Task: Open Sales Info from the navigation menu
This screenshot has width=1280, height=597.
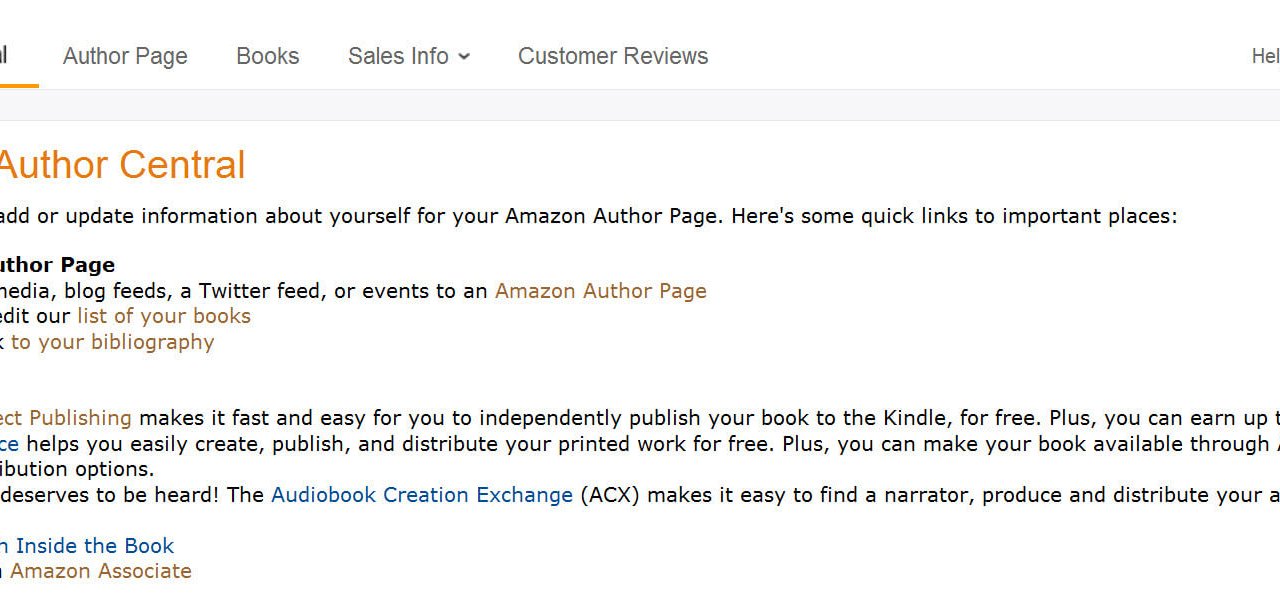Action: point(398,56)
